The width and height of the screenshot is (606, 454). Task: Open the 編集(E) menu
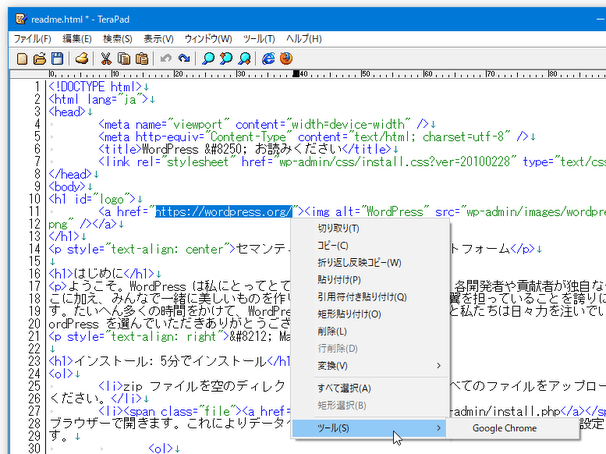tap(77, 39)
